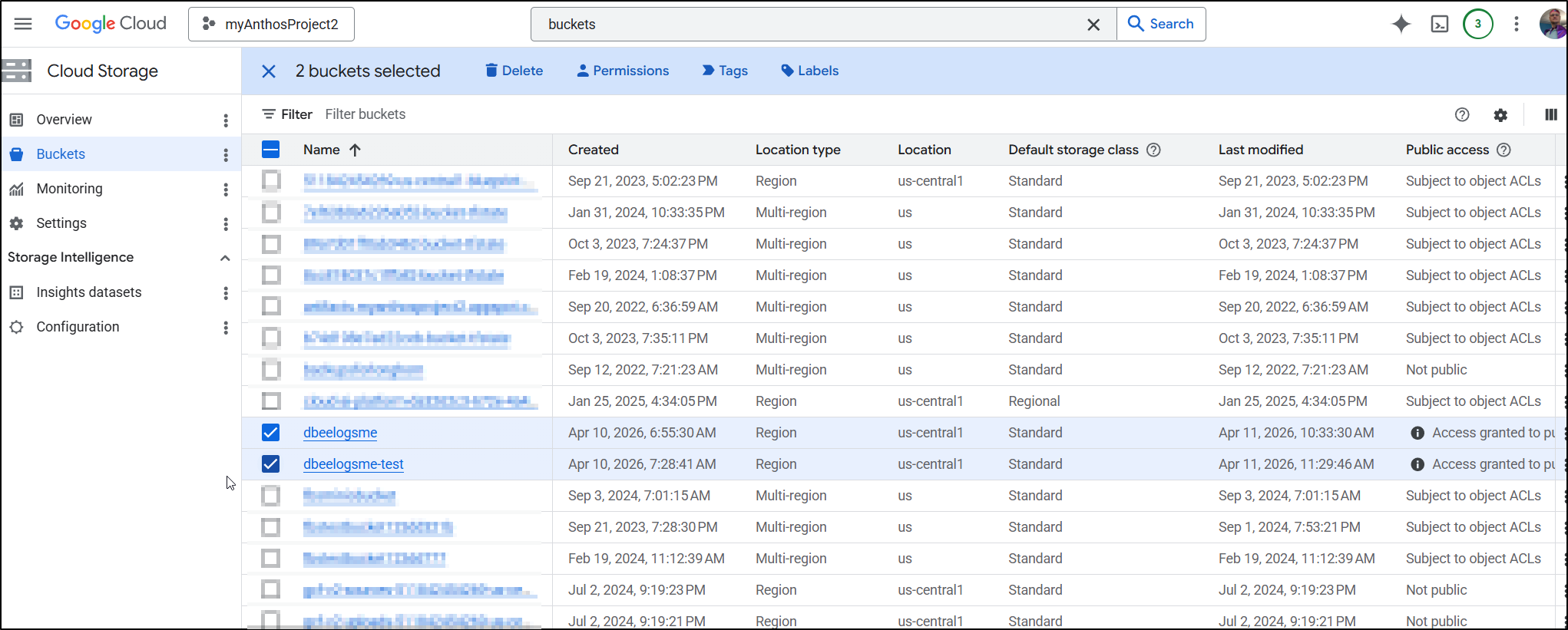Collapse the Storage Intelligence section
Screen dimensions: 1568x630
click(225, 258)
